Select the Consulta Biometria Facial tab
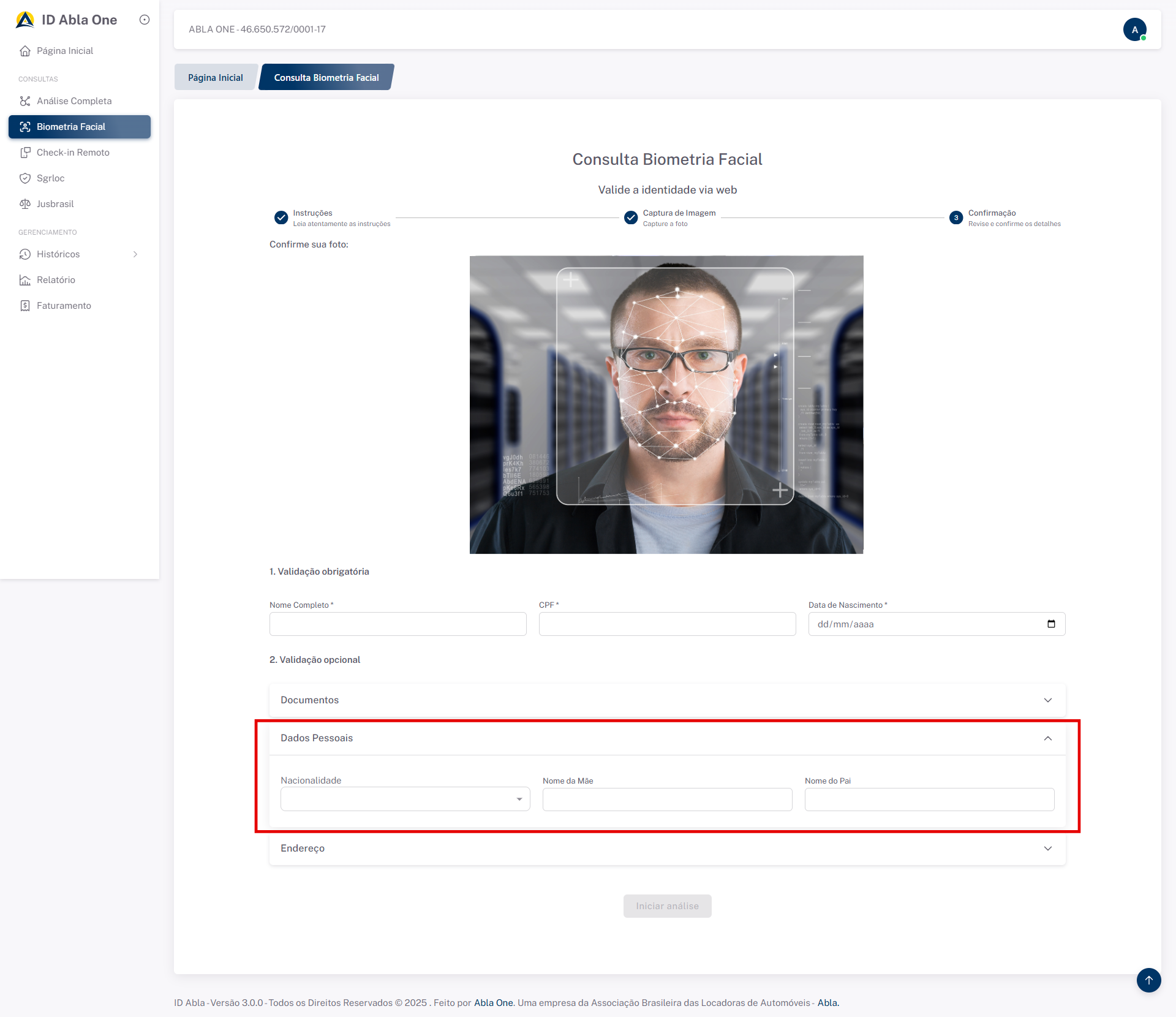This screenshot has height=1017, width=1176. click(326, 78)
